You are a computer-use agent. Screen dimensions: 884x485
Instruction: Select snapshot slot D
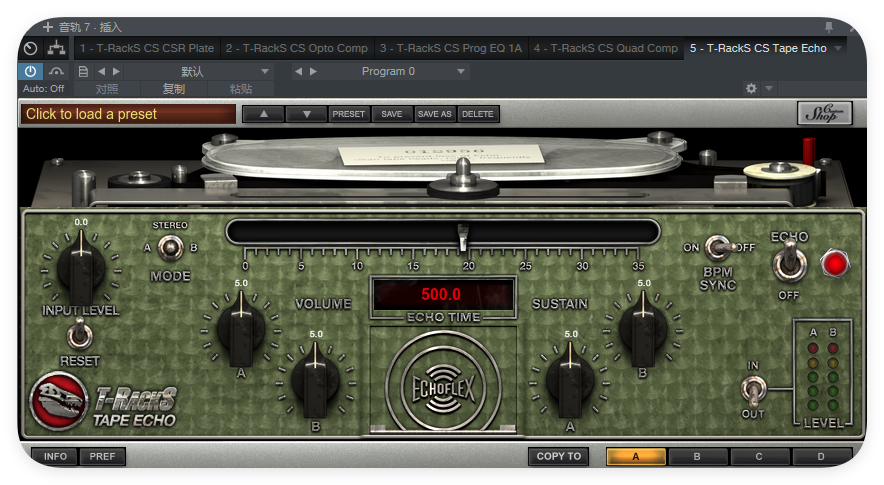pyautogui.click(x=821, y=456)
